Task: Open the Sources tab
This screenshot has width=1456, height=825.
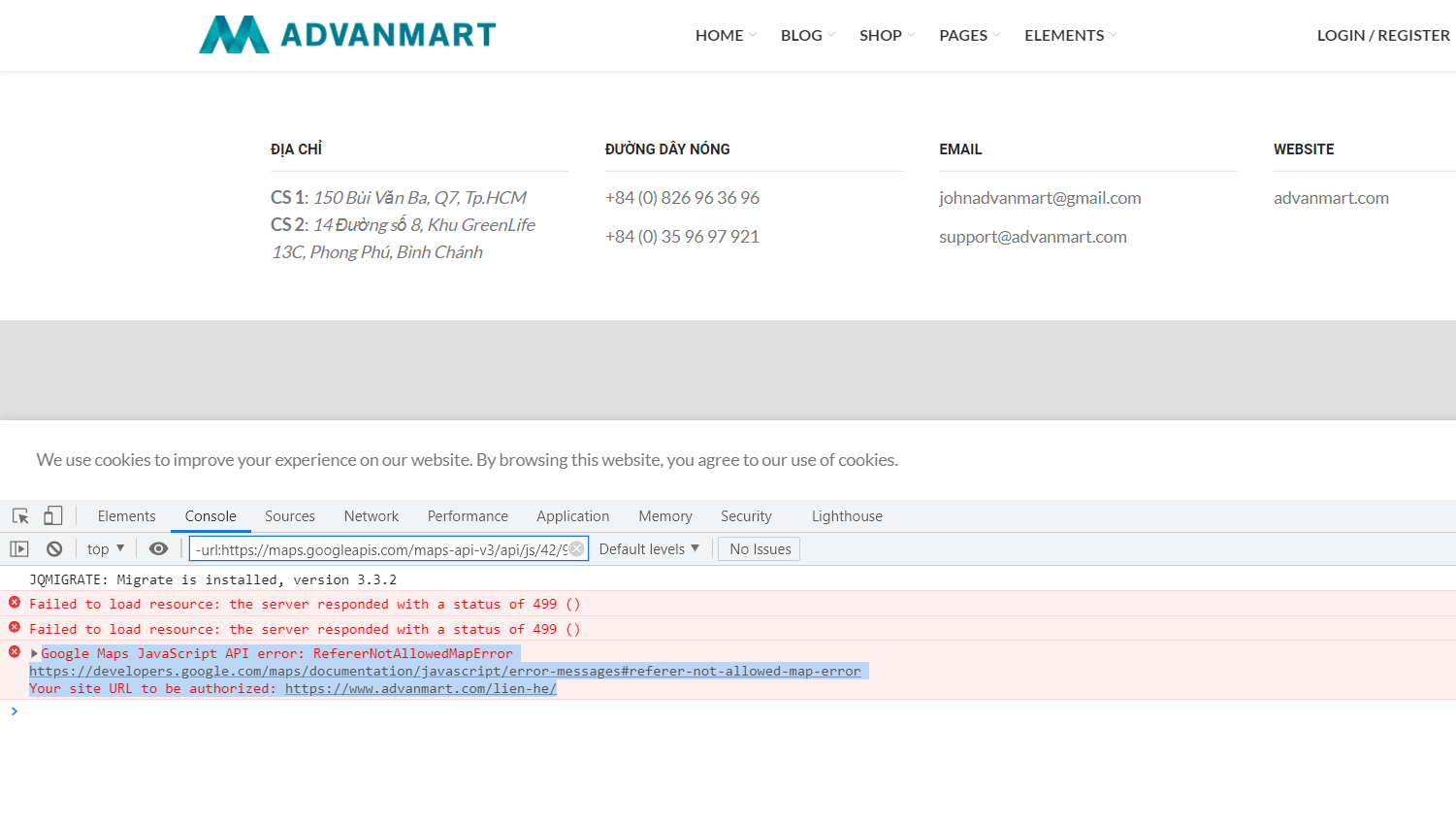Action: click(290, 516)
